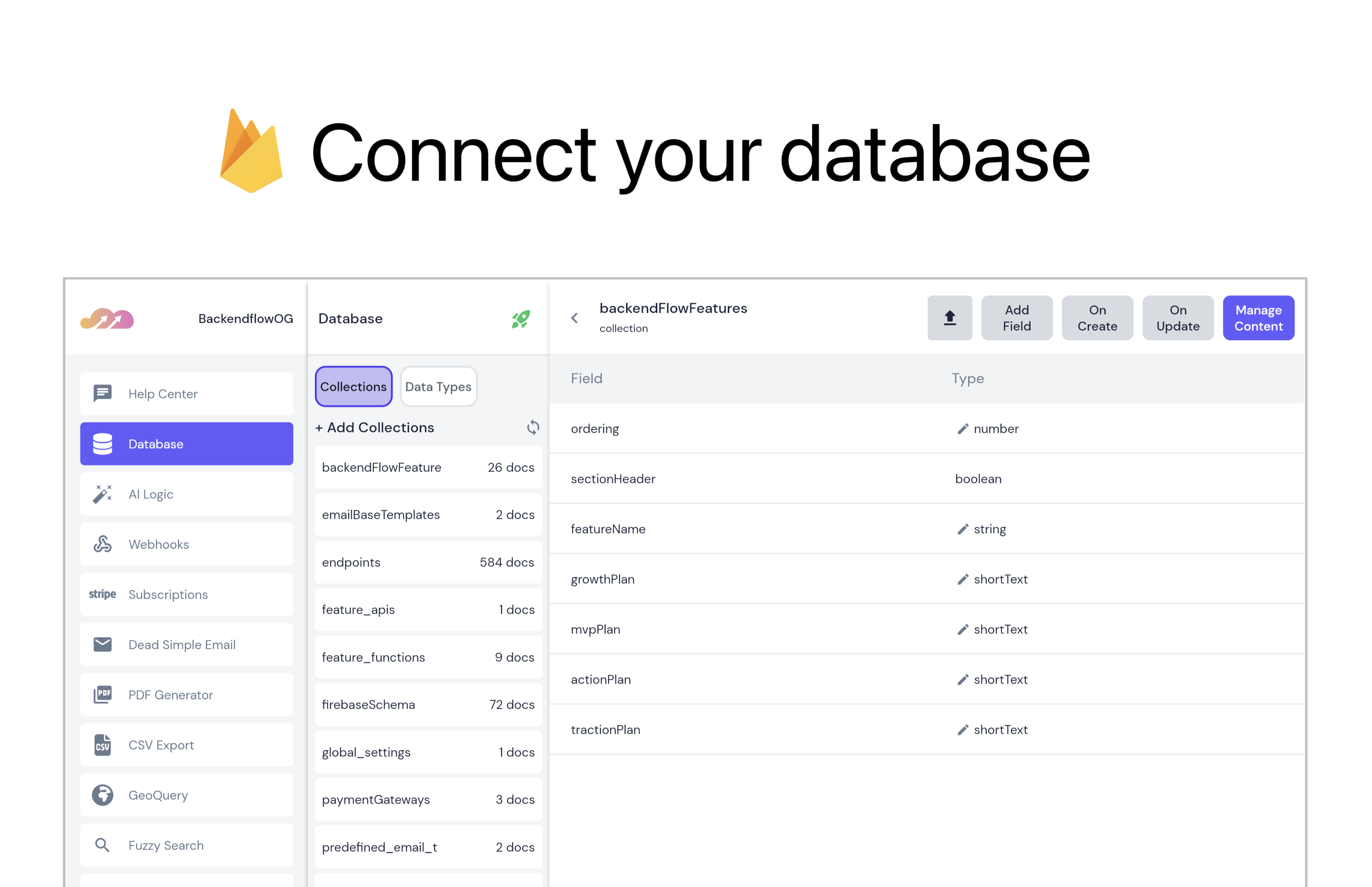
Task: Click the BackendflowOG project name
Action: [246, 318]
